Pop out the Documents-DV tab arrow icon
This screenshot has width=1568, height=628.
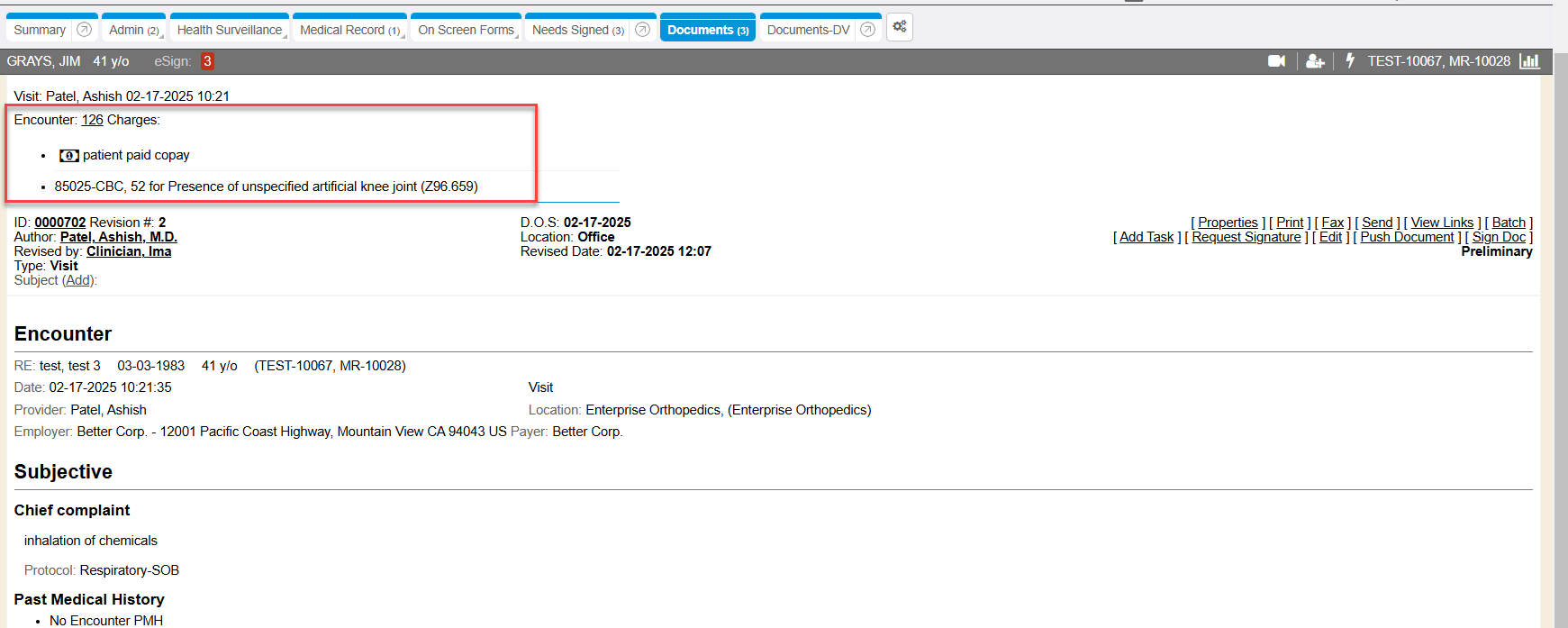pos(867,30)
